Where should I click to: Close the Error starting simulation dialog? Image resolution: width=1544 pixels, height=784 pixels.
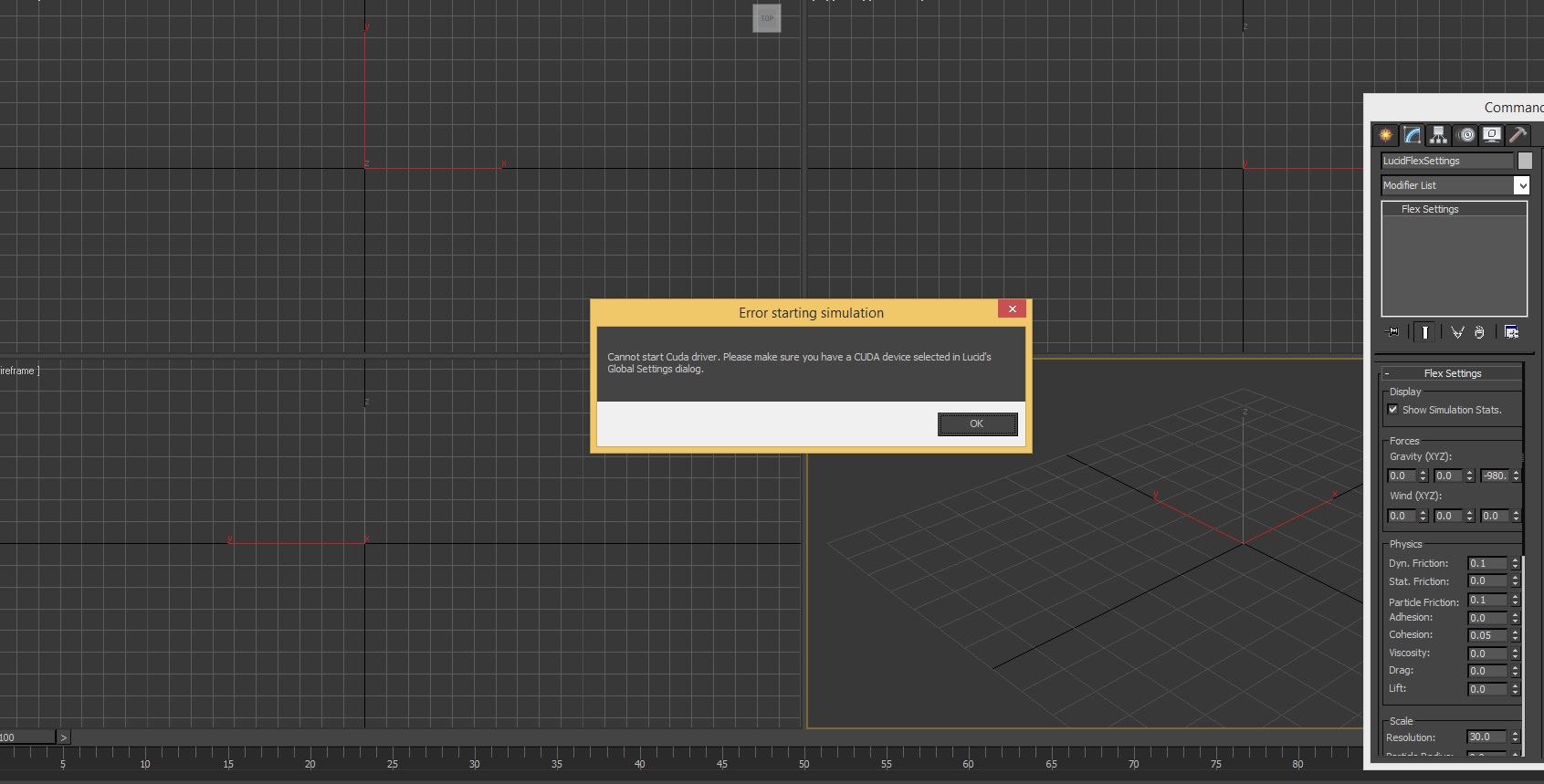click(1012, 309)
